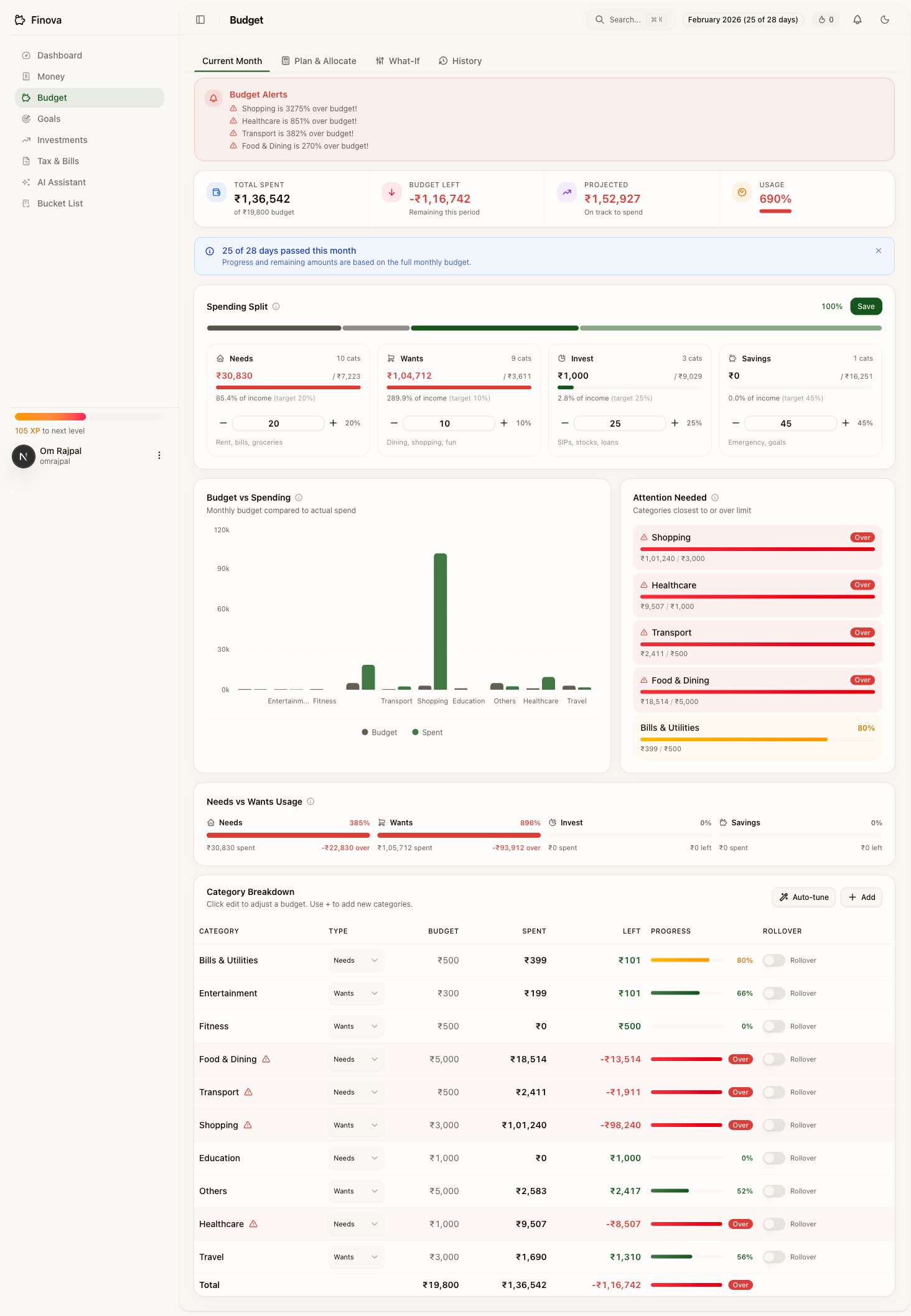
Task: Switch to the Plan & Allocate tab
Action: coord(319,61)
